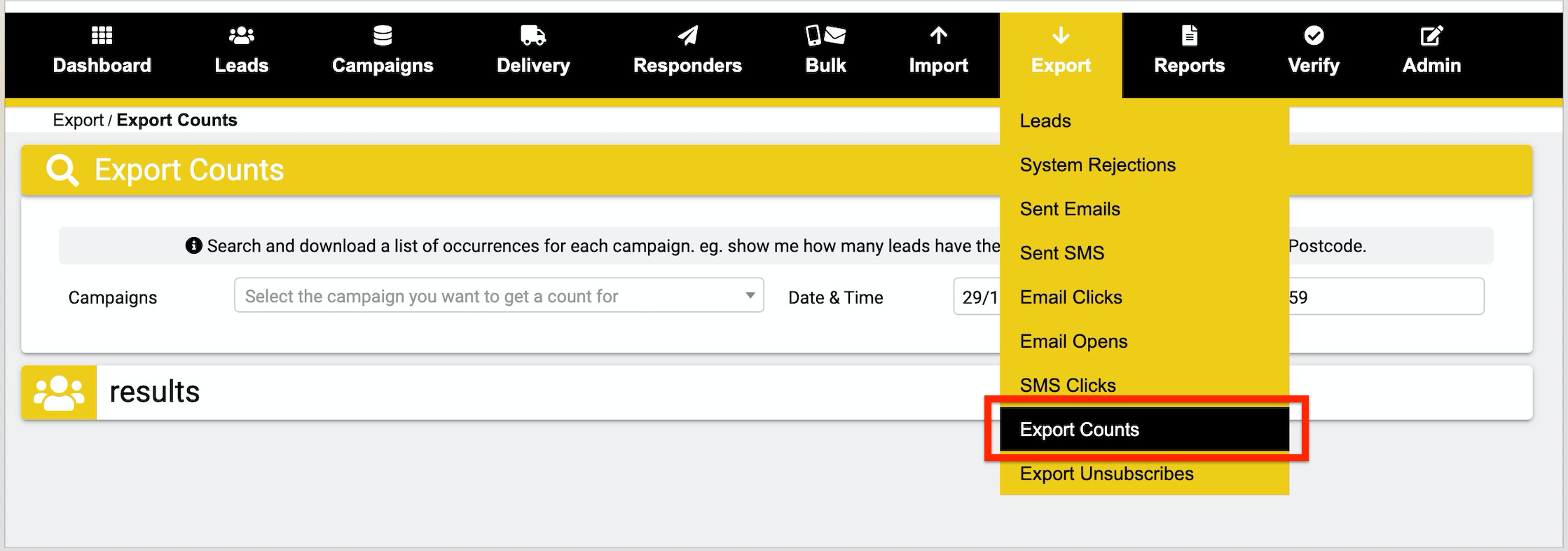Expand the Campaigns selection dropdown
1568x551 pixels.
click(x=499, y=296)
